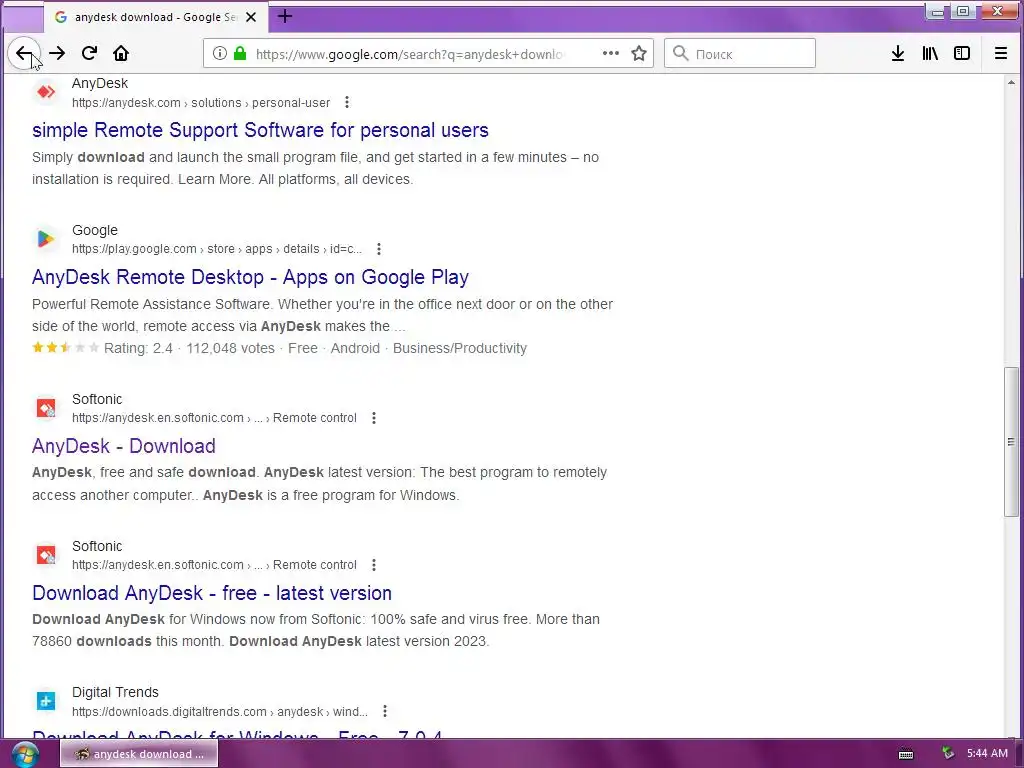
Task: Open more options for play.google.com result
Action: (379, 249)
